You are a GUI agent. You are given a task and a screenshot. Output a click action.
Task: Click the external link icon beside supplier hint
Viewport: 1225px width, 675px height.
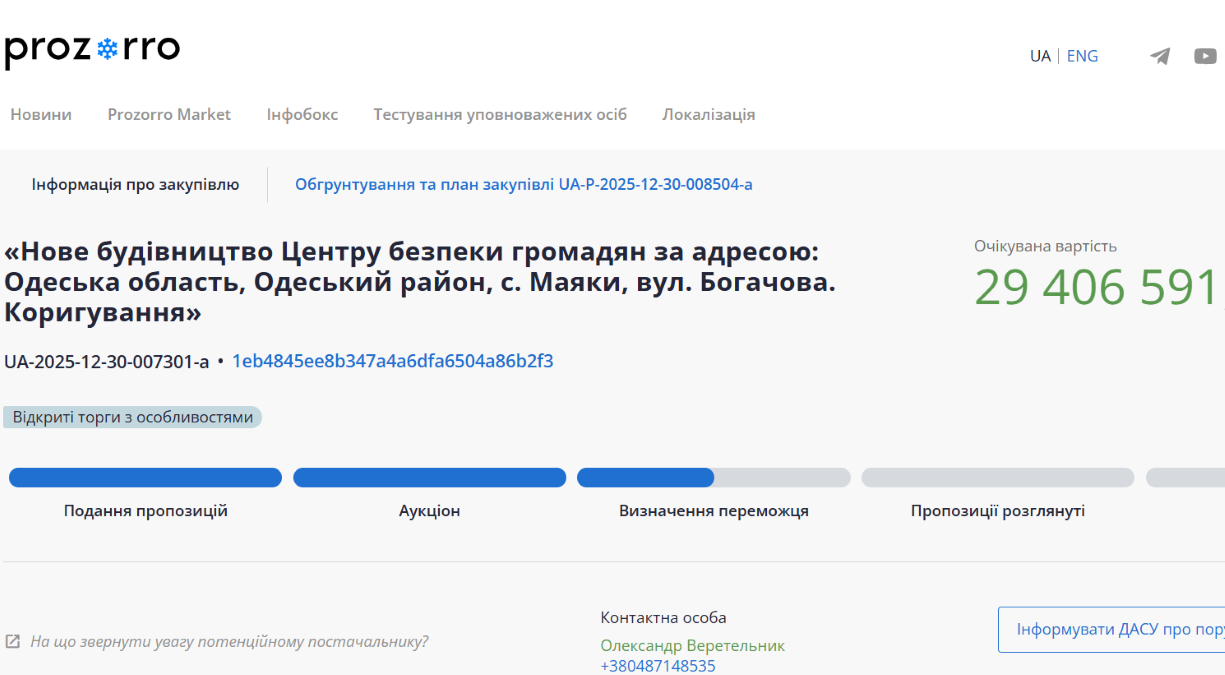(12, 641)
